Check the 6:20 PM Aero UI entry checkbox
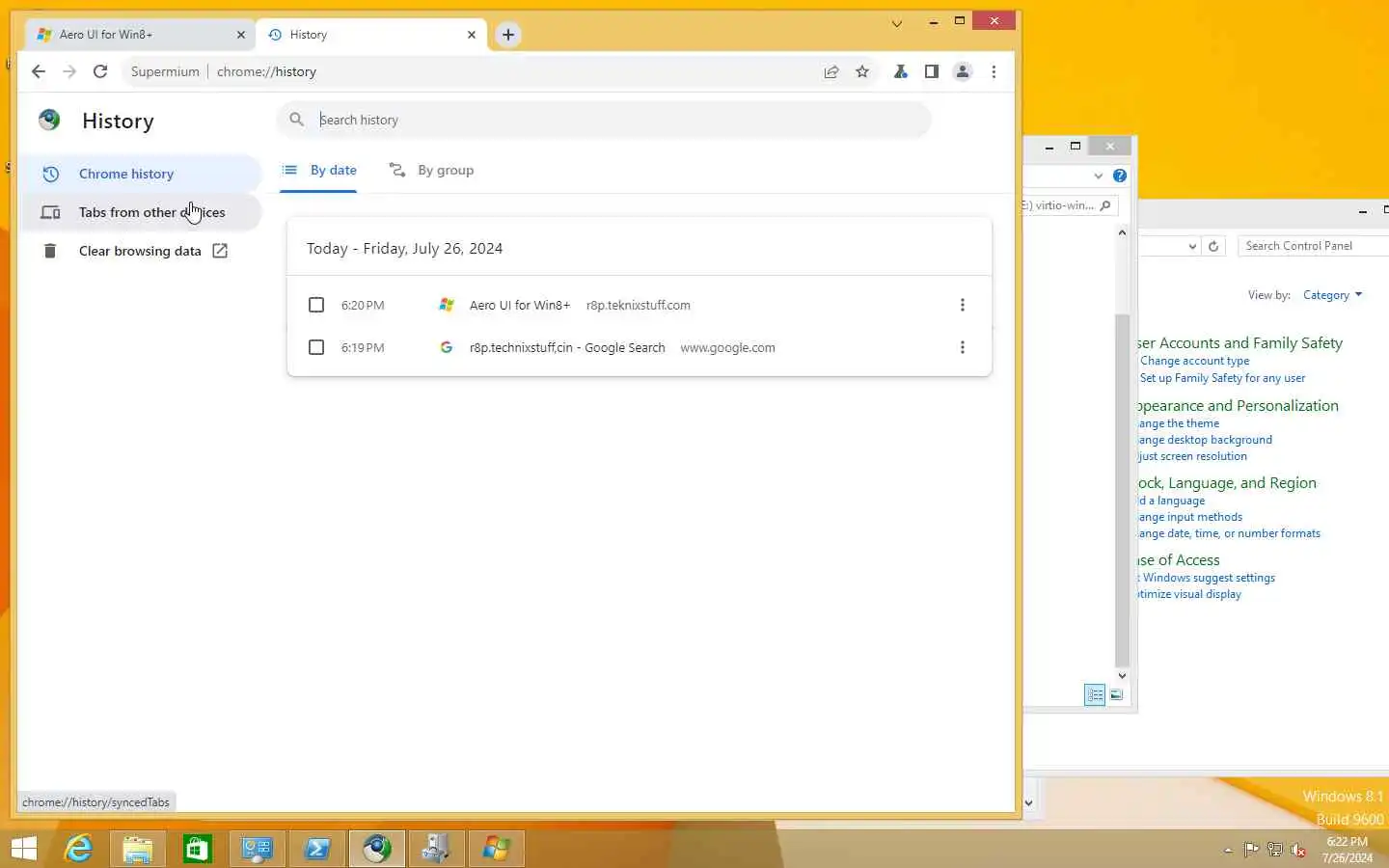Image resolution: width=1389 pixels, height=868 pixels. coord(316,305)
